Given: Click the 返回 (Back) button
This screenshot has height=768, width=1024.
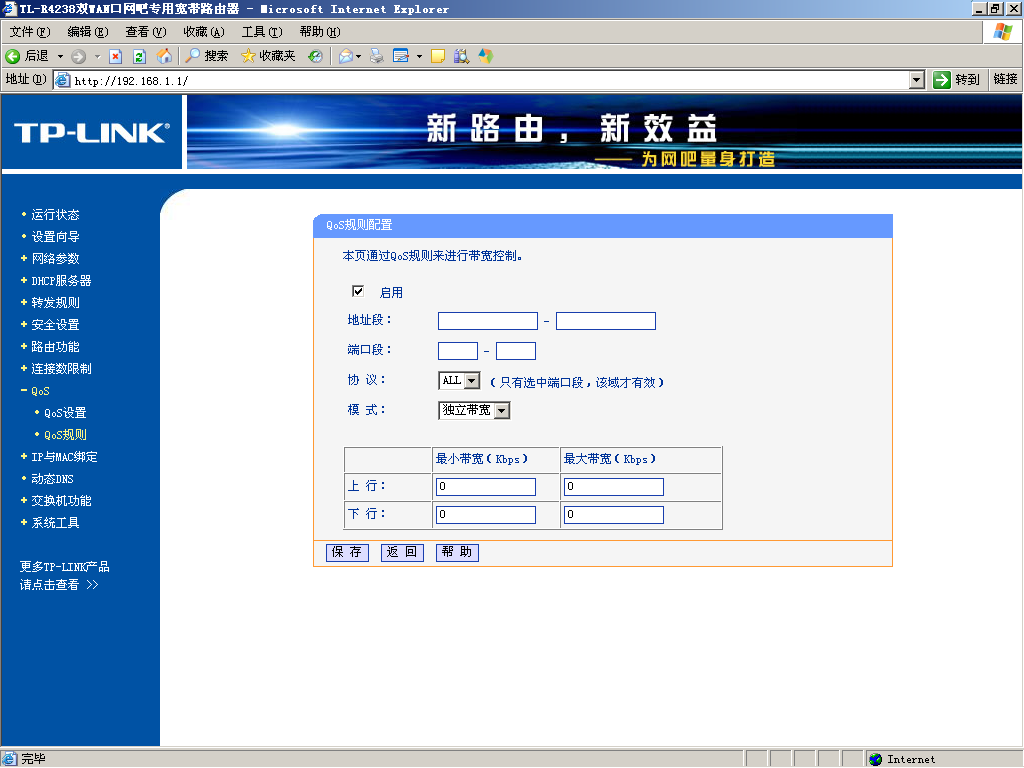Looking at the screenshot, I should coord(402,552).
